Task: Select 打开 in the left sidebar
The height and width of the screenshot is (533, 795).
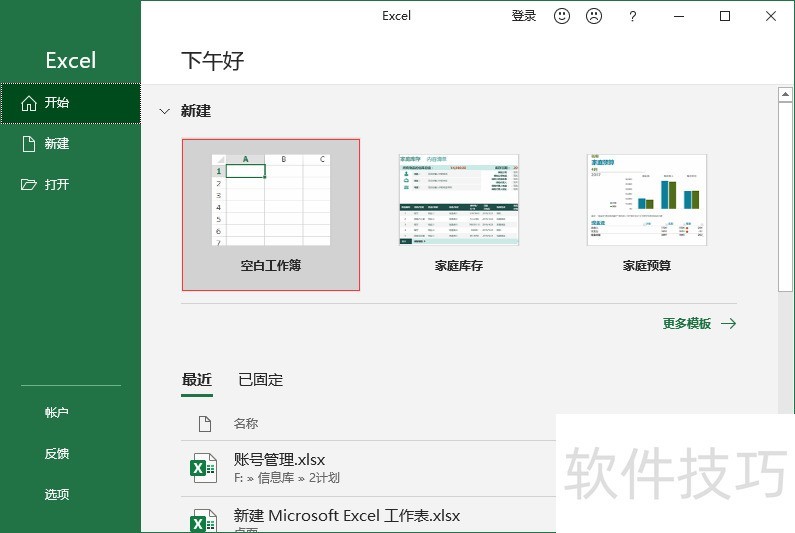Action: click(x=70, y=184)
